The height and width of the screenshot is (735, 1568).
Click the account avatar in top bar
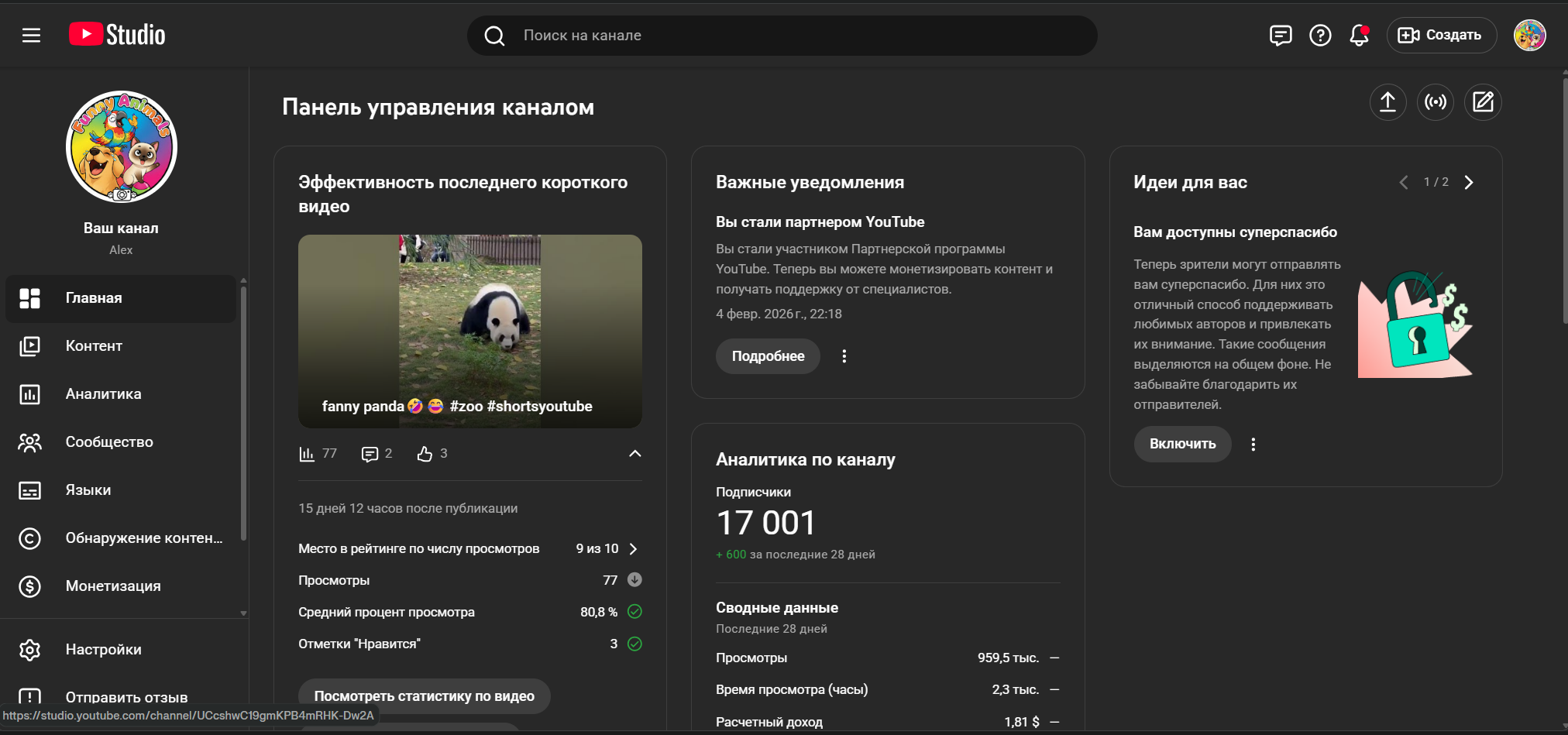tap(1529, 36)
